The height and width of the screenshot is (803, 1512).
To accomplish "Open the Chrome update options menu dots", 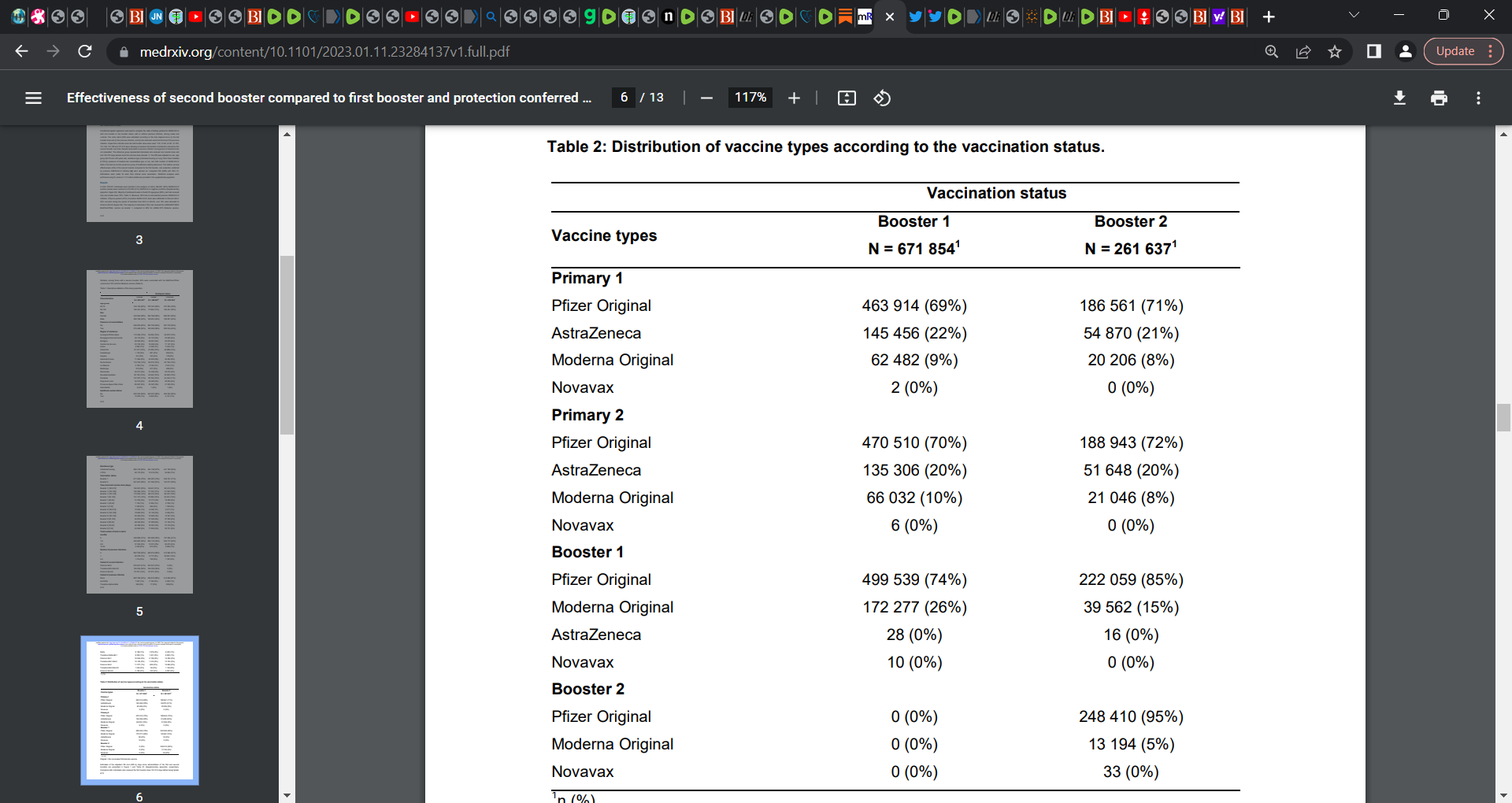I will click(1491, 51).
